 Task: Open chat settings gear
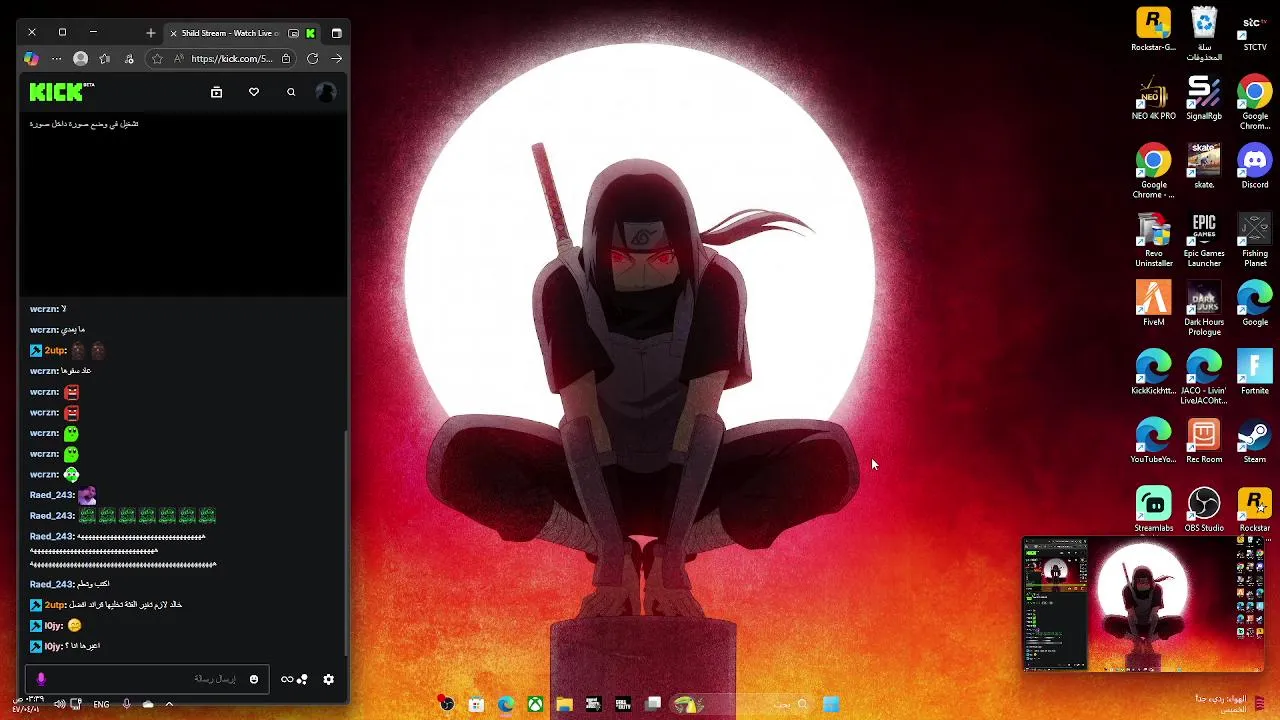328,679
